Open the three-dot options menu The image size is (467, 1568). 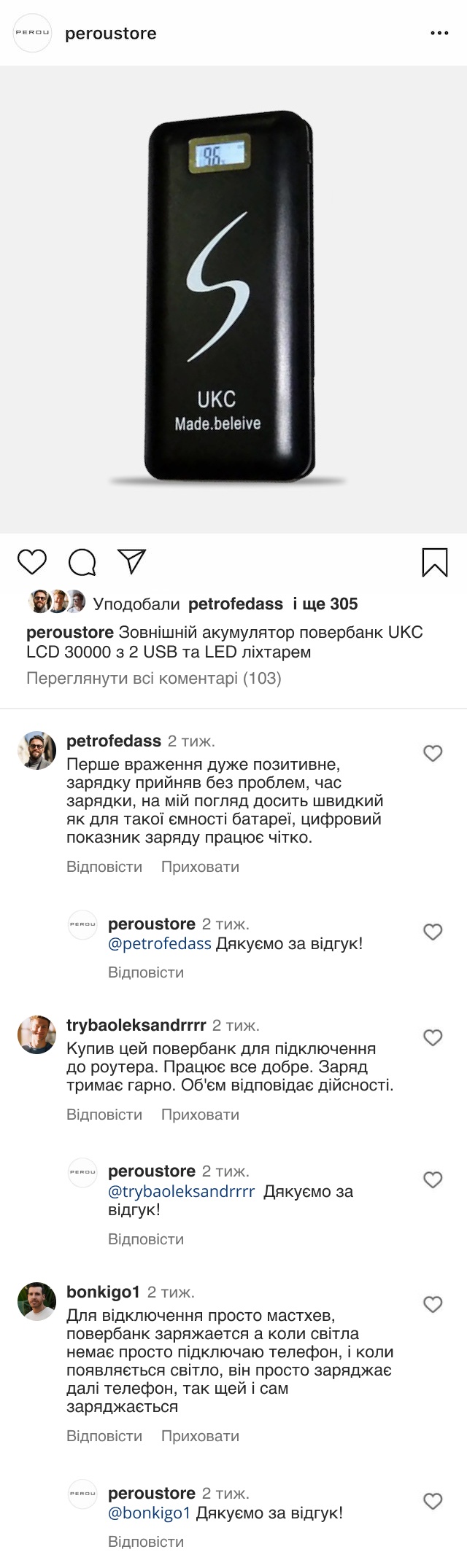[x=439, y=34]
